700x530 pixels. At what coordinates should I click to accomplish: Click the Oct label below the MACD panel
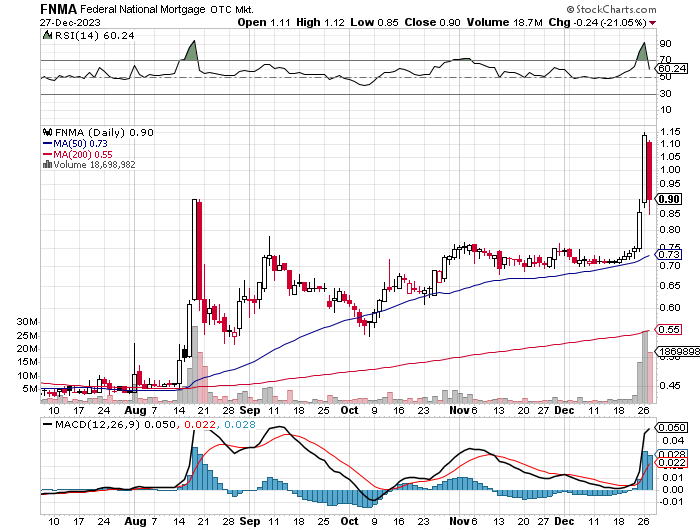coord(349,521)
